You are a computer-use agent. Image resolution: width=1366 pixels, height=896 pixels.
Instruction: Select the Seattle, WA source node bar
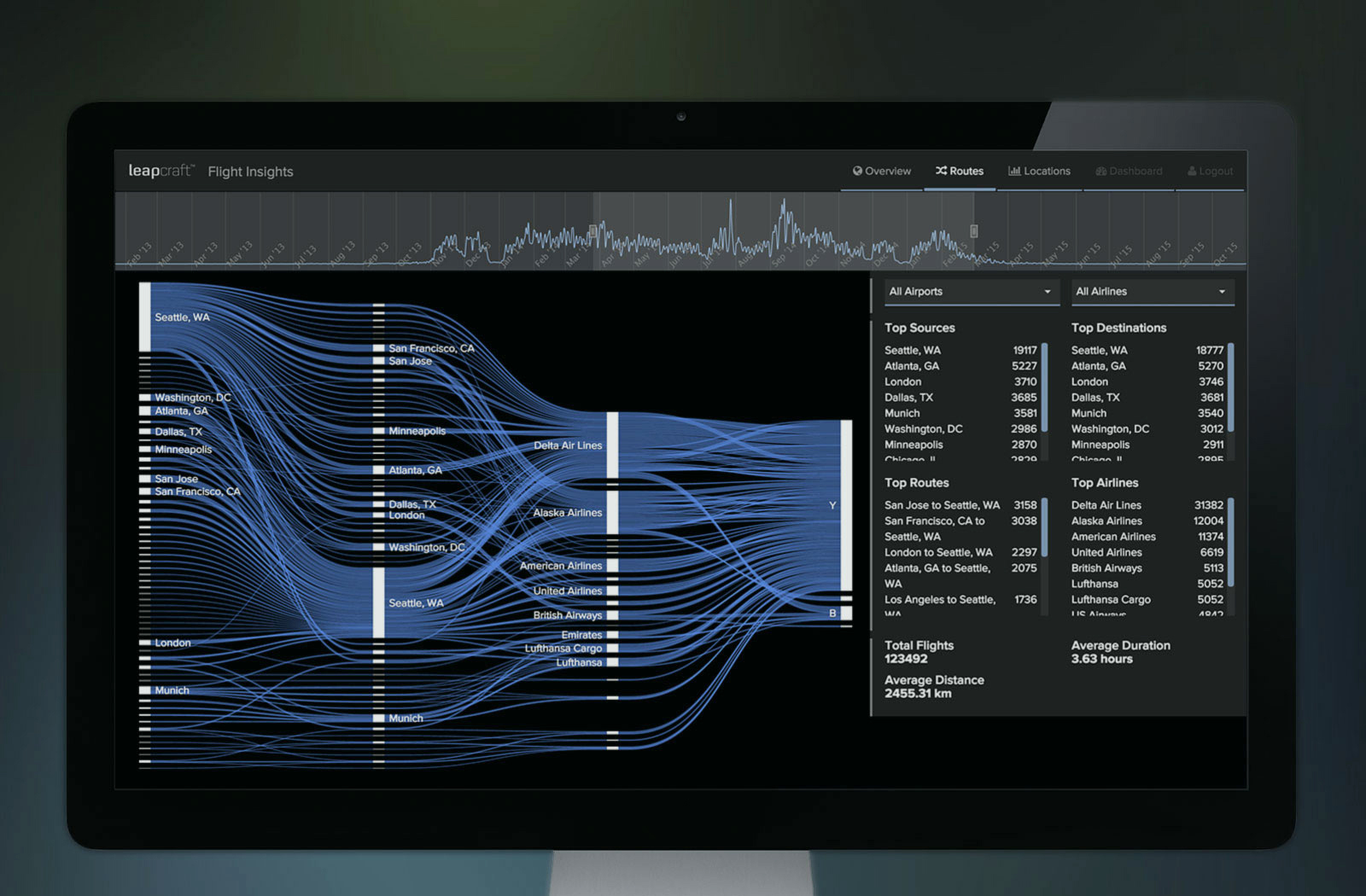[145, 317]
